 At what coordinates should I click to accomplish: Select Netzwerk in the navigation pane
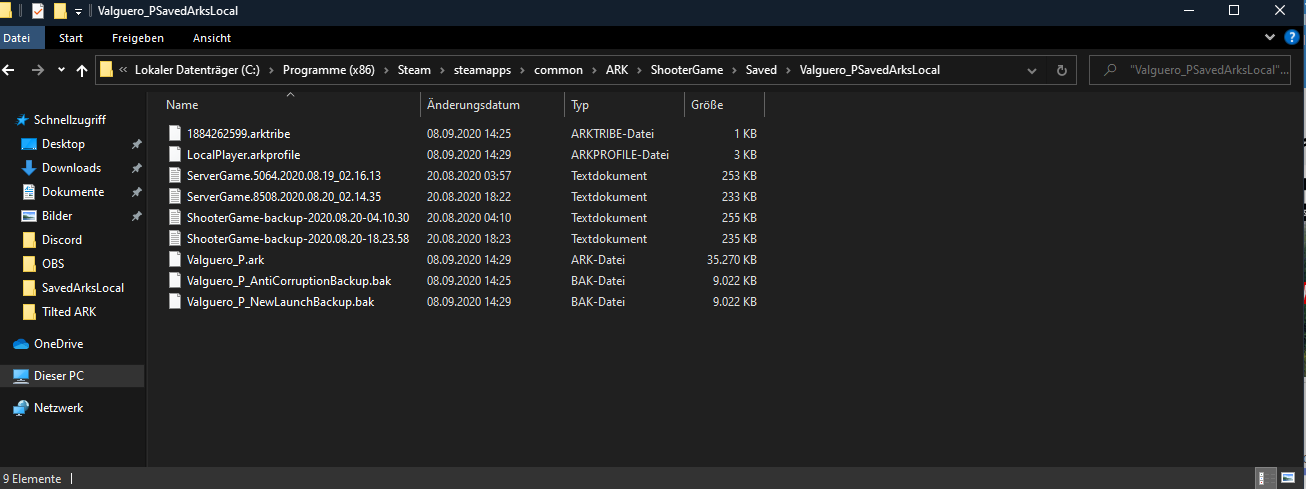pyautogui.click(x=59, y=408)
